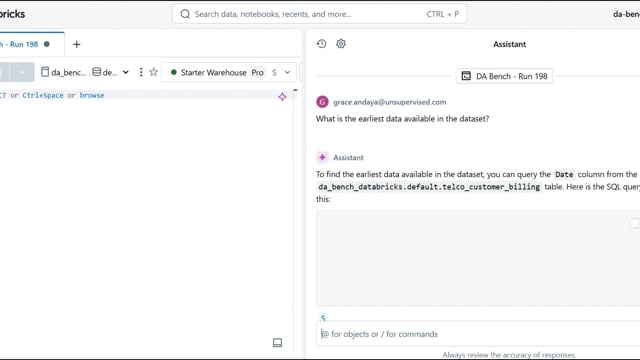640x360 pixels.
Task: Toggle the bottom panel icon in editor
Action: pyautogui.click(x=277, y=342)
